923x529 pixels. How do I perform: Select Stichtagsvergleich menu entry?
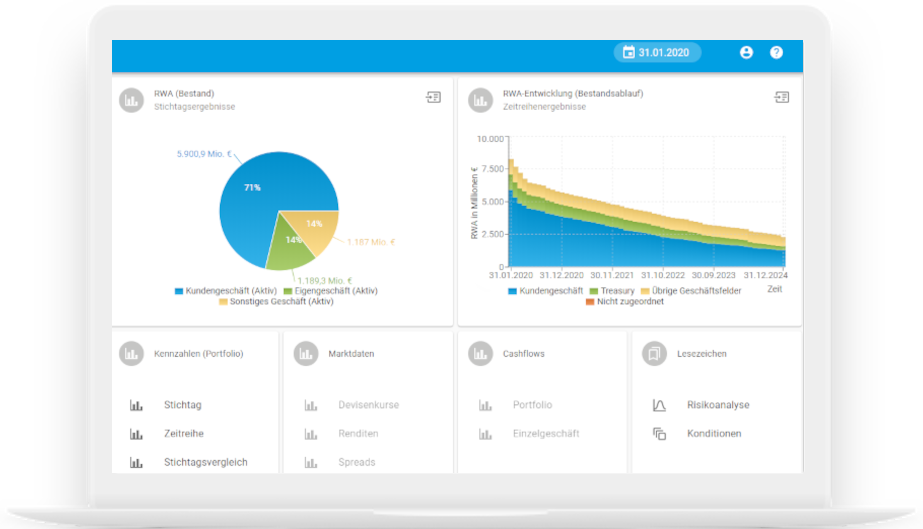pos(205,462)
